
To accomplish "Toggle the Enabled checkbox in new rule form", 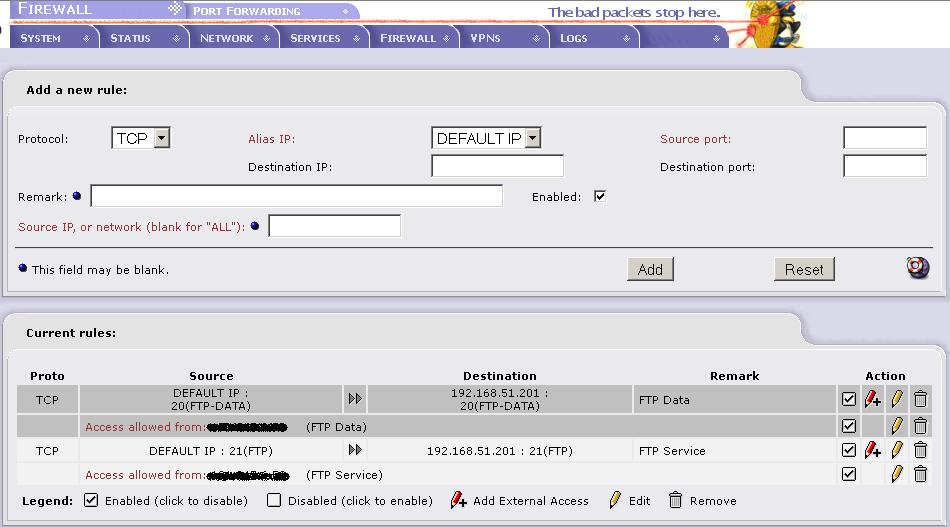I will [600, 197].
